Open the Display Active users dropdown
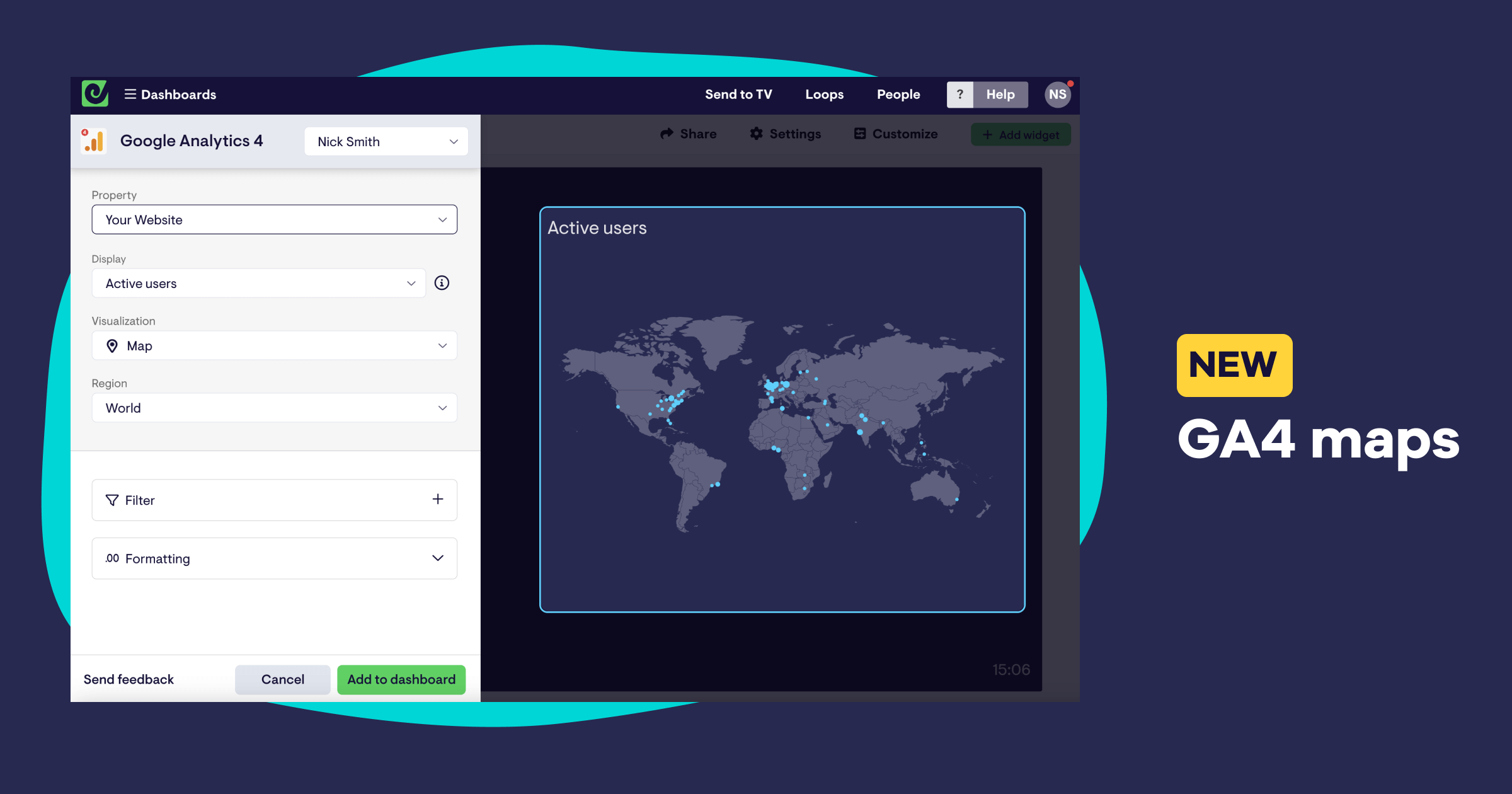1512x794 pixels. tap(259, 284)
